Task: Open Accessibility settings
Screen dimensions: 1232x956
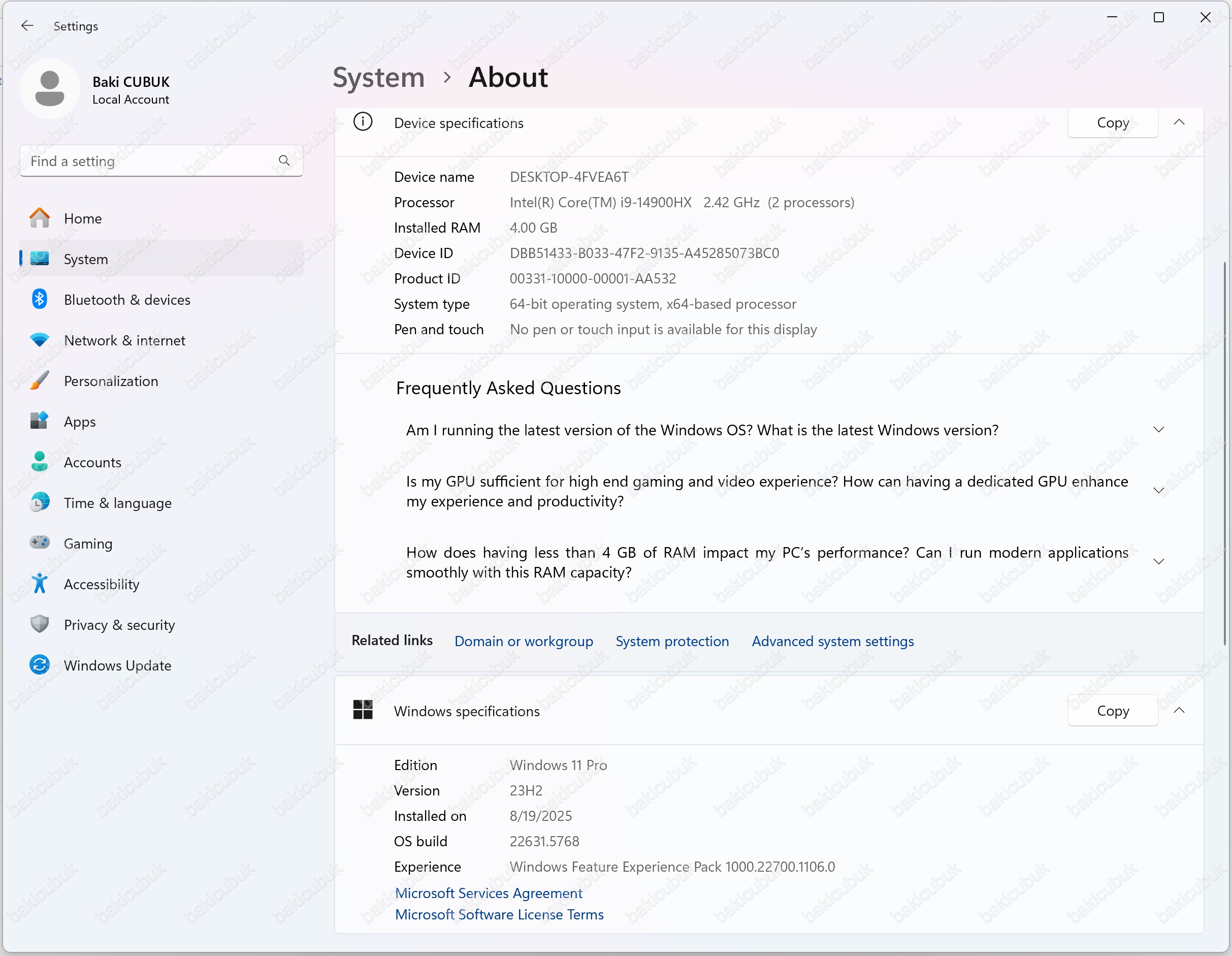Action: click(161, 584)
